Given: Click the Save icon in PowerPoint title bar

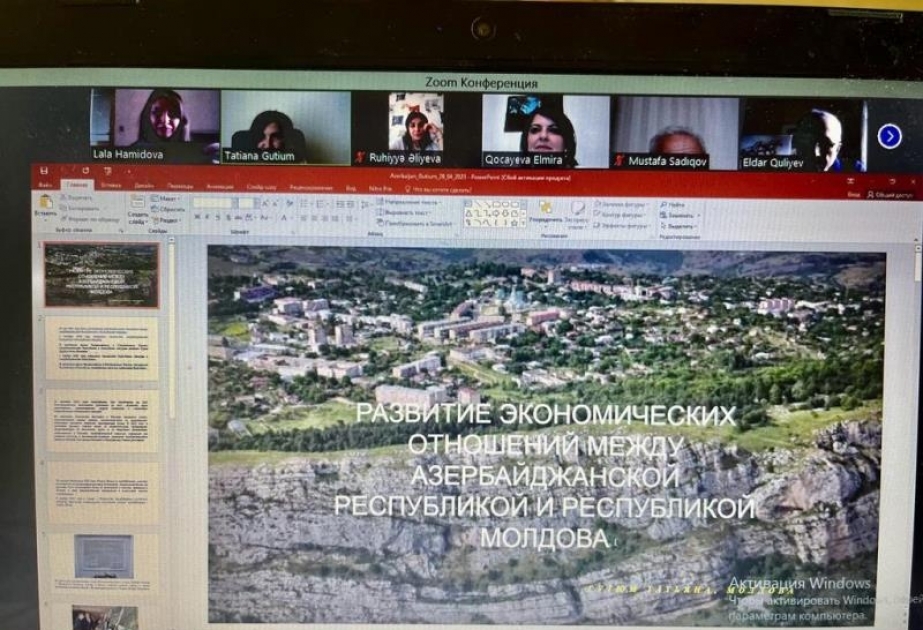Looking at the screenshot, I should (x=44, y=171).
